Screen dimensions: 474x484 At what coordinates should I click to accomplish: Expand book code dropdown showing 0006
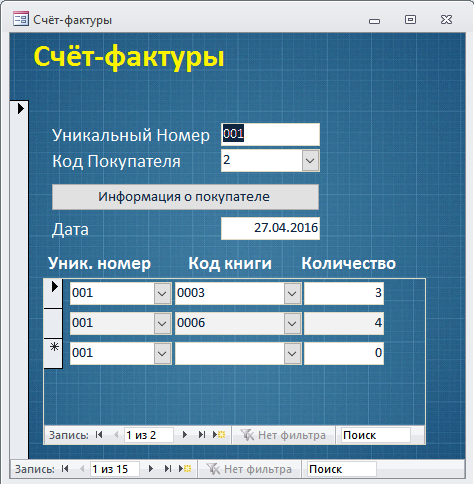point(292,323)
